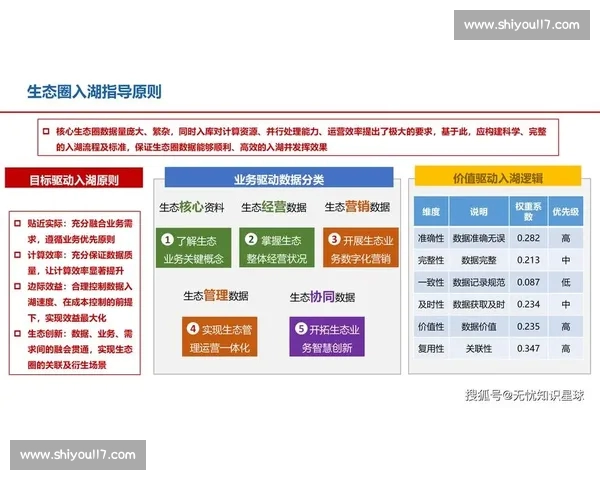The image size is (600, 480).
Task: Click the square bullet beside 边际效益
Action: point(18,286)
